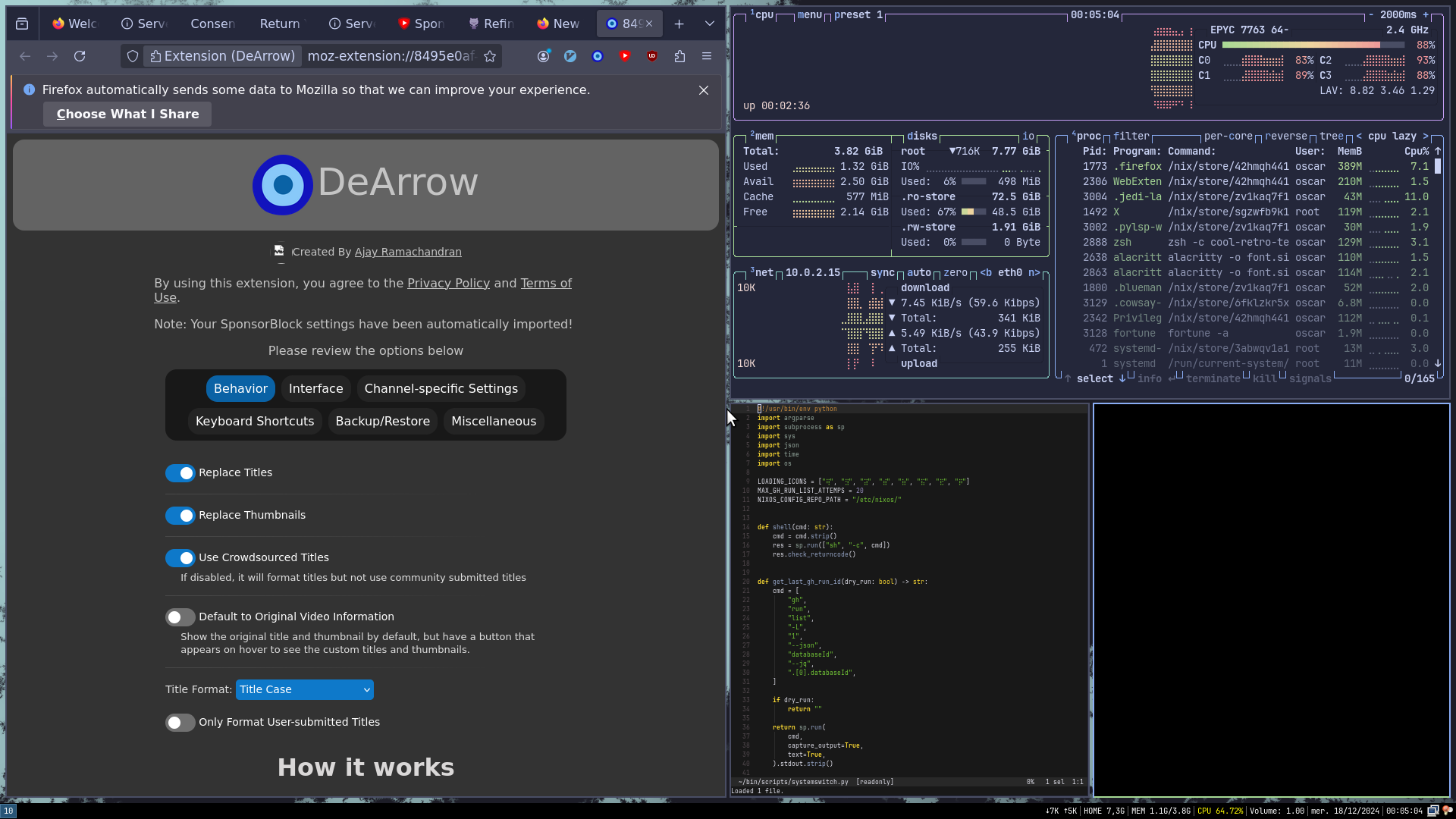Viewport: 1456px width, 819px height.
Task: Toggle per-core option in btop proc
Action: 1228,136
